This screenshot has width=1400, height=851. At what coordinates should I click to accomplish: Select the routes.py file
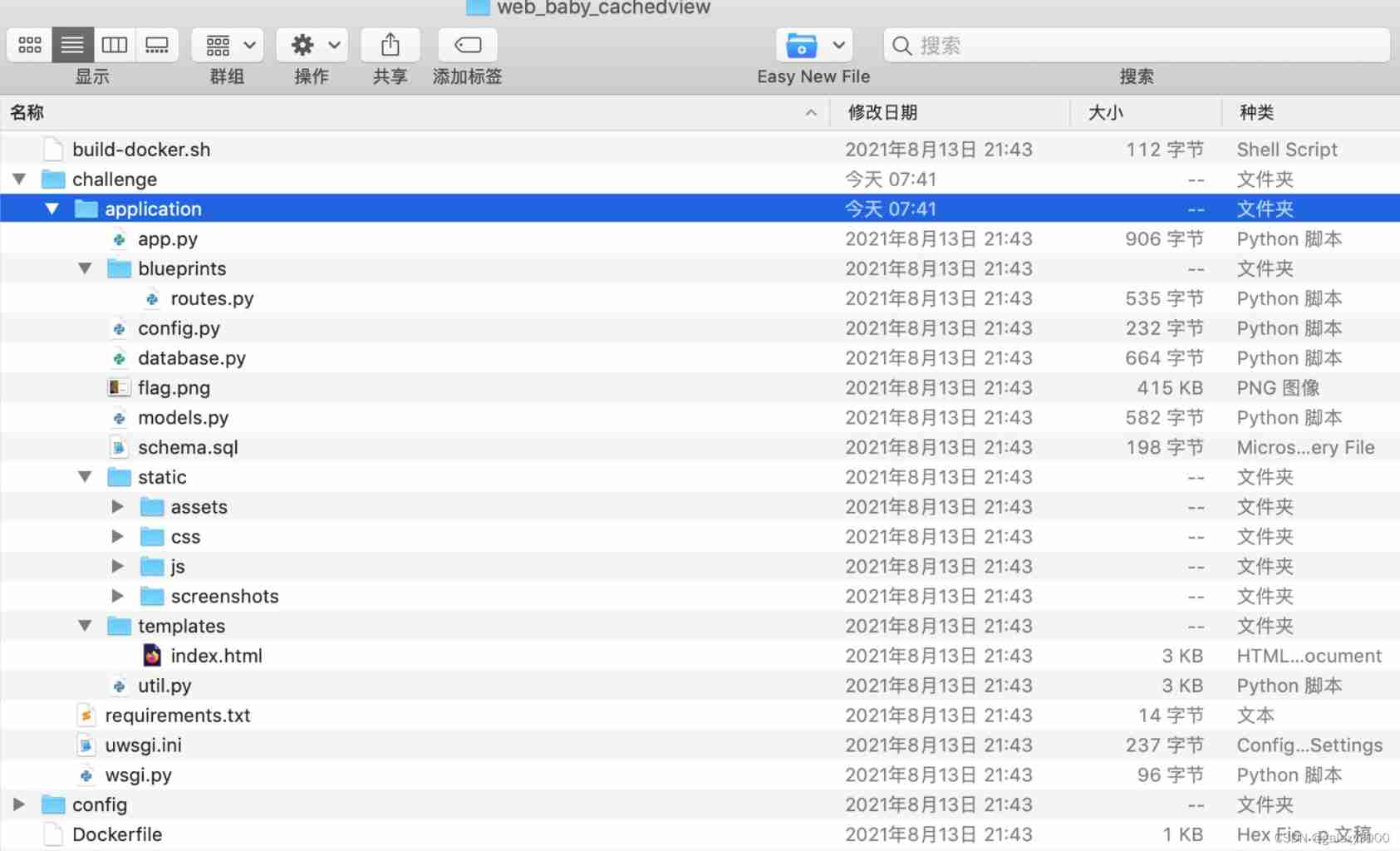[212, 299]
